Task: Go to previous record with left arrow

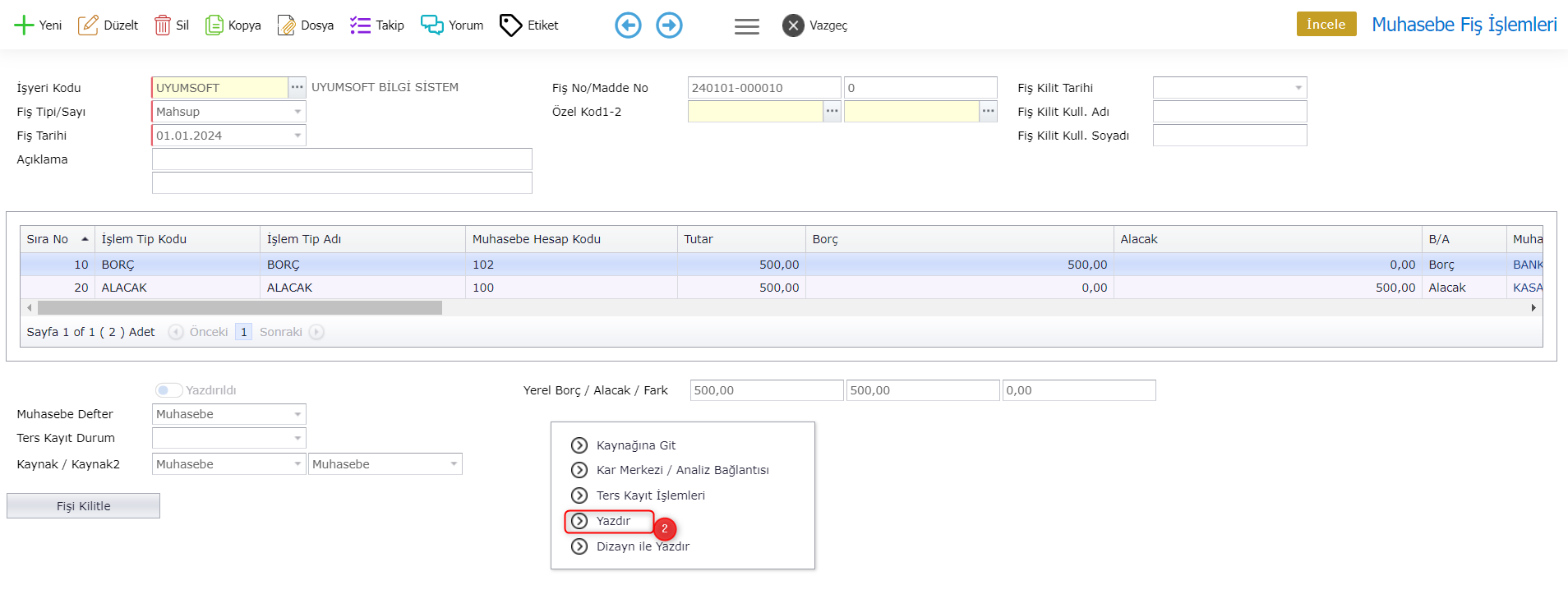Action: point(628,25)
